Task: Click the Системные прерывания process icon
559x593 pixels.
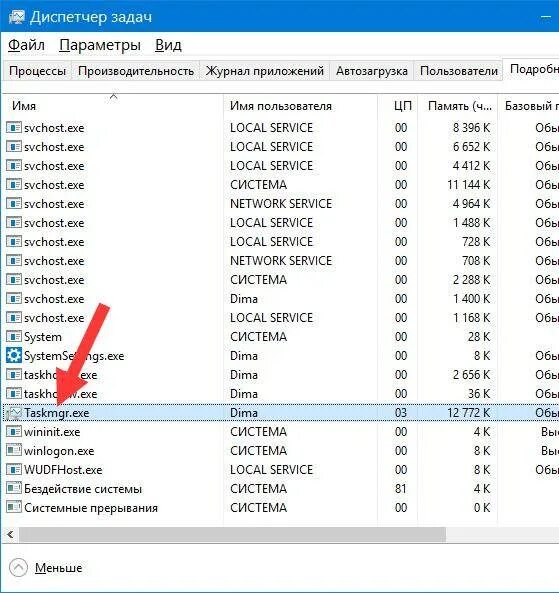Action: click(14, 508)
